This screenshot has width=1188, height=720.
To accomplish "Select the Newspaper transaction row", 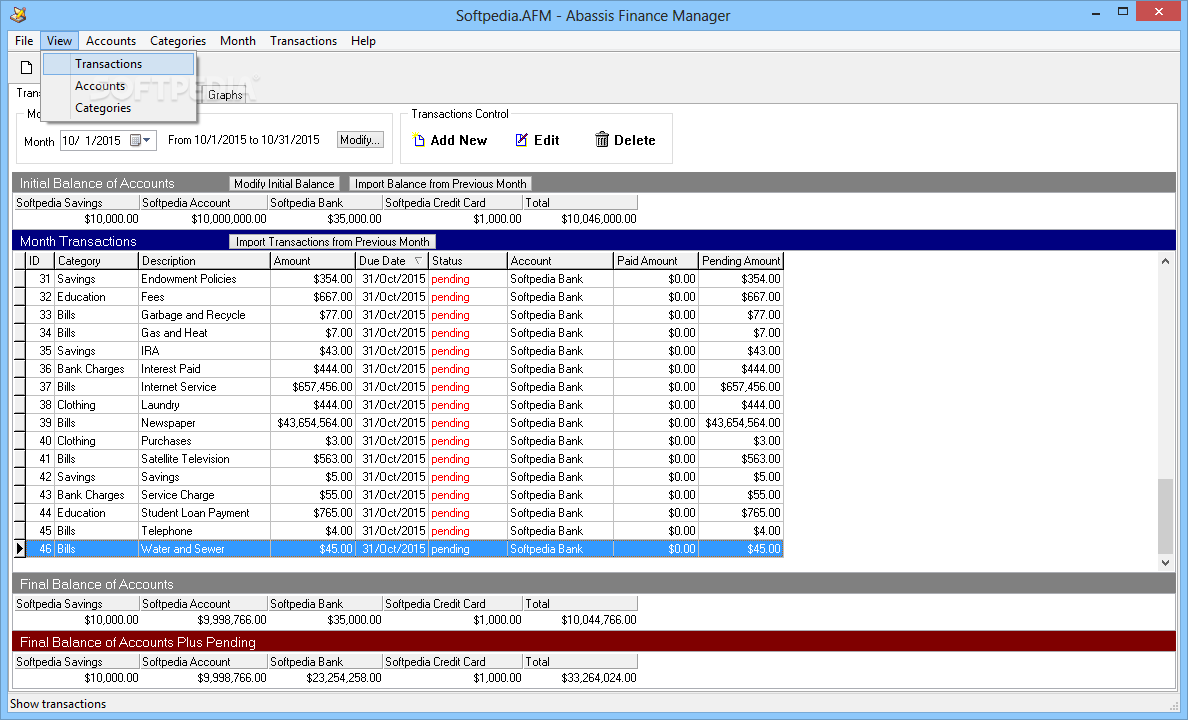I will (405, 423).
